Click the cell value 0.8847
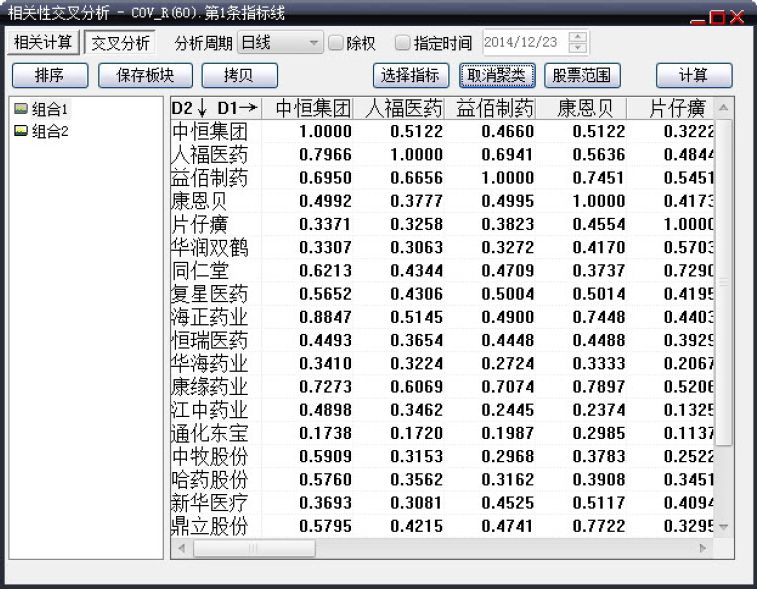This screenshot has height=589, width=757. tap(325, 317)
